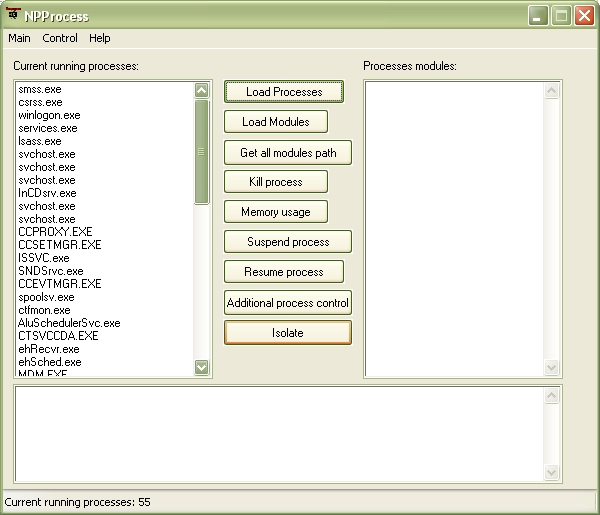This screenshot has width=600, height=515.
Task: Click process list scroll down arrow
Action: tap(202, 367)
